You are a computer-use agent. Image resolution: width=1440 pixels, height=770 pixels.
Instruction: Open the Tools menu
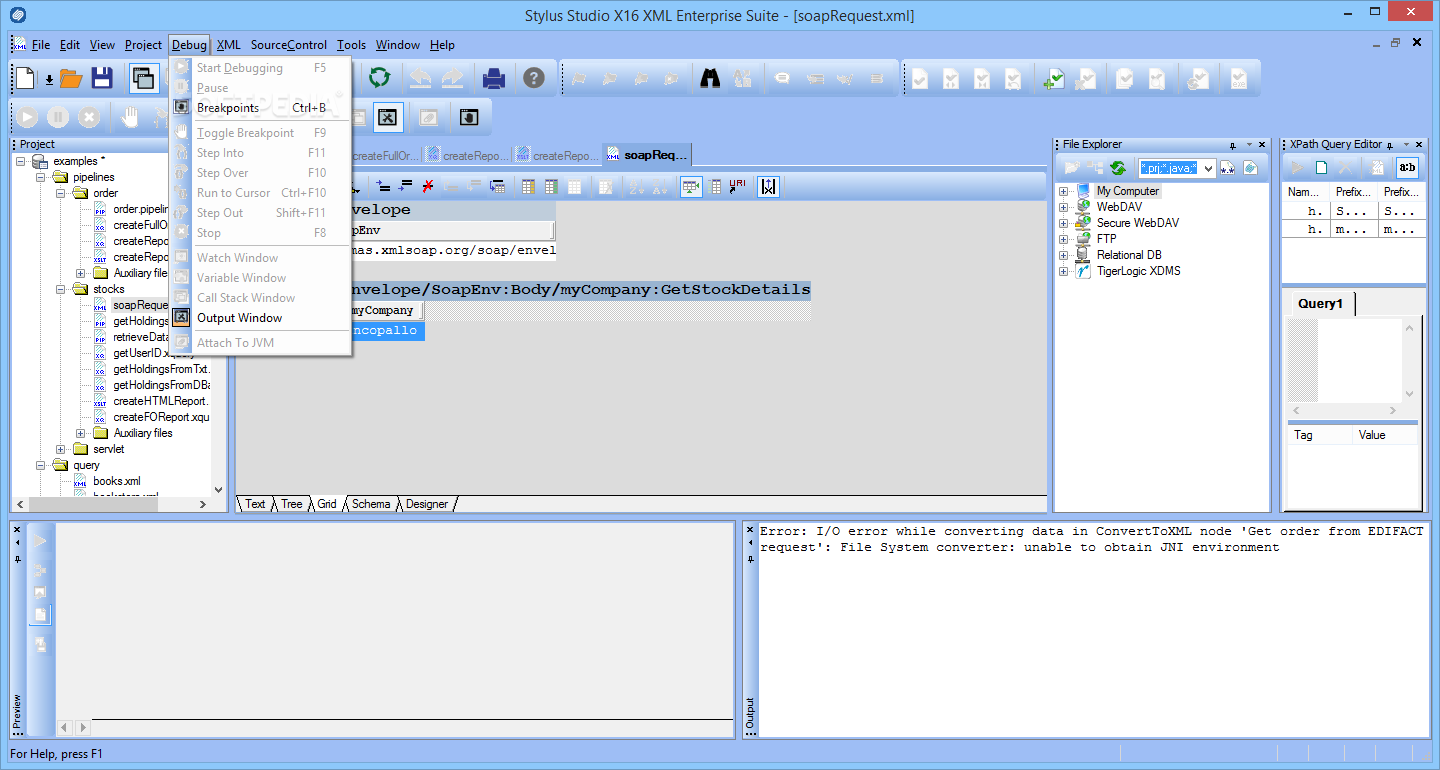[x=351, y=45]
